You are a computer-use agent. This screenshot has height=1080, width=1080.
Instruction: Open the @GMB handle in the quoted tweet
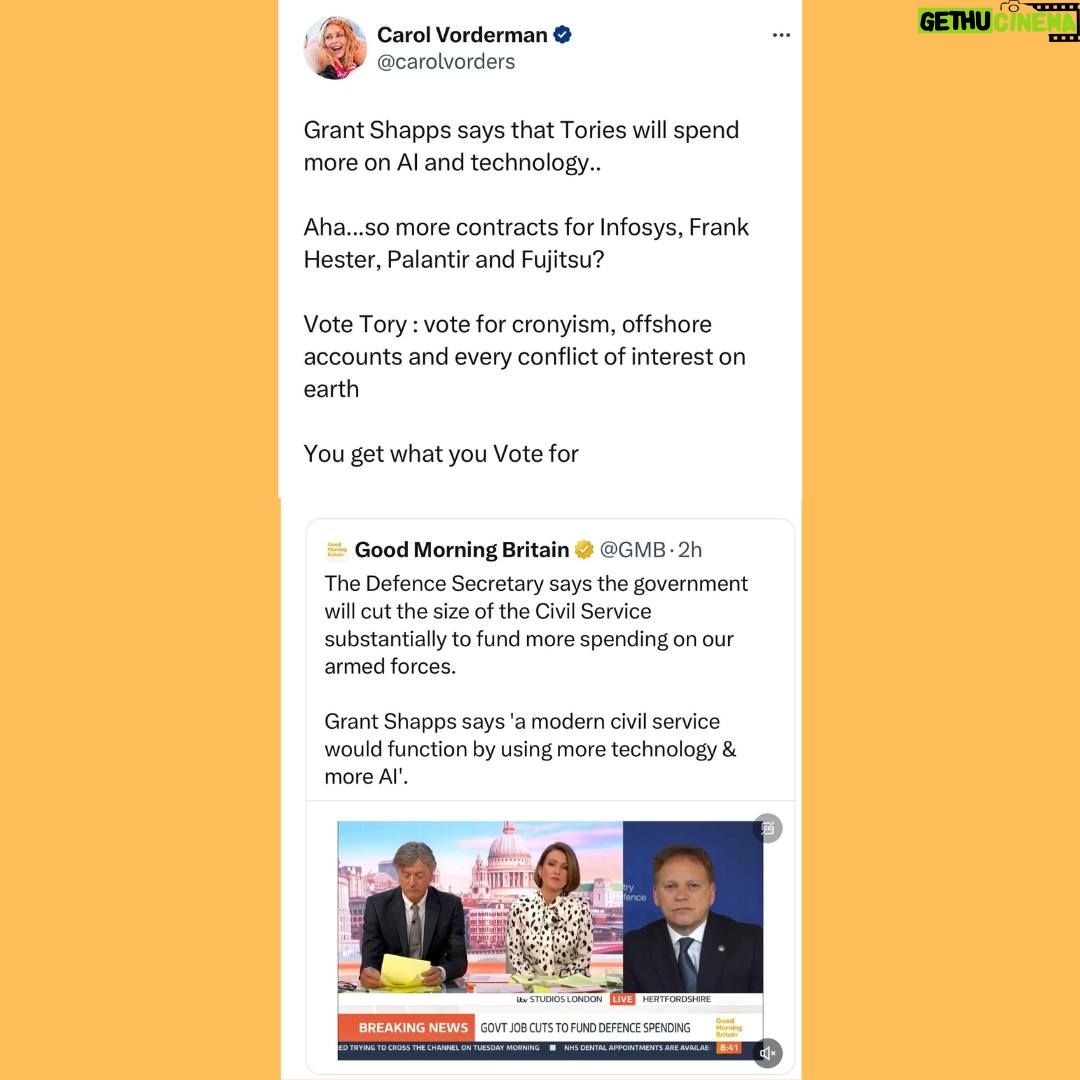(632, 550)
